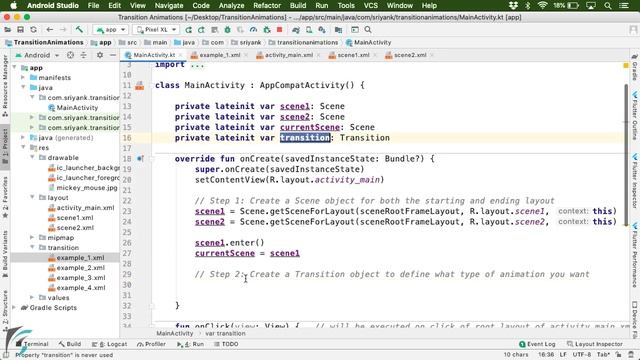640x360 pixels.
Task: Open the Pixel XL device dropdown
Action: pos(157,30)
